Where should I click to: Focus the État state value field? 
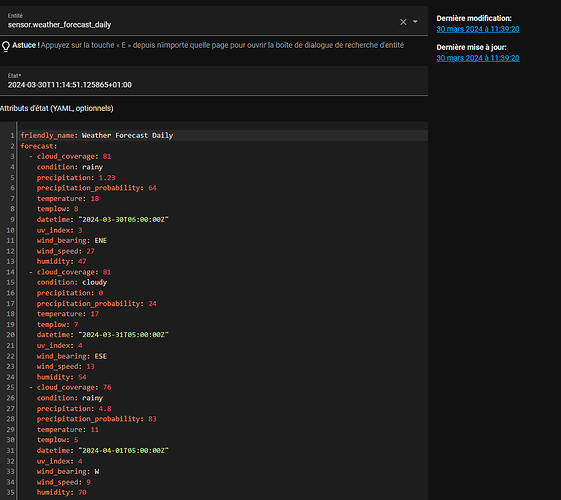pyautogui.click(x=214, y=81)
